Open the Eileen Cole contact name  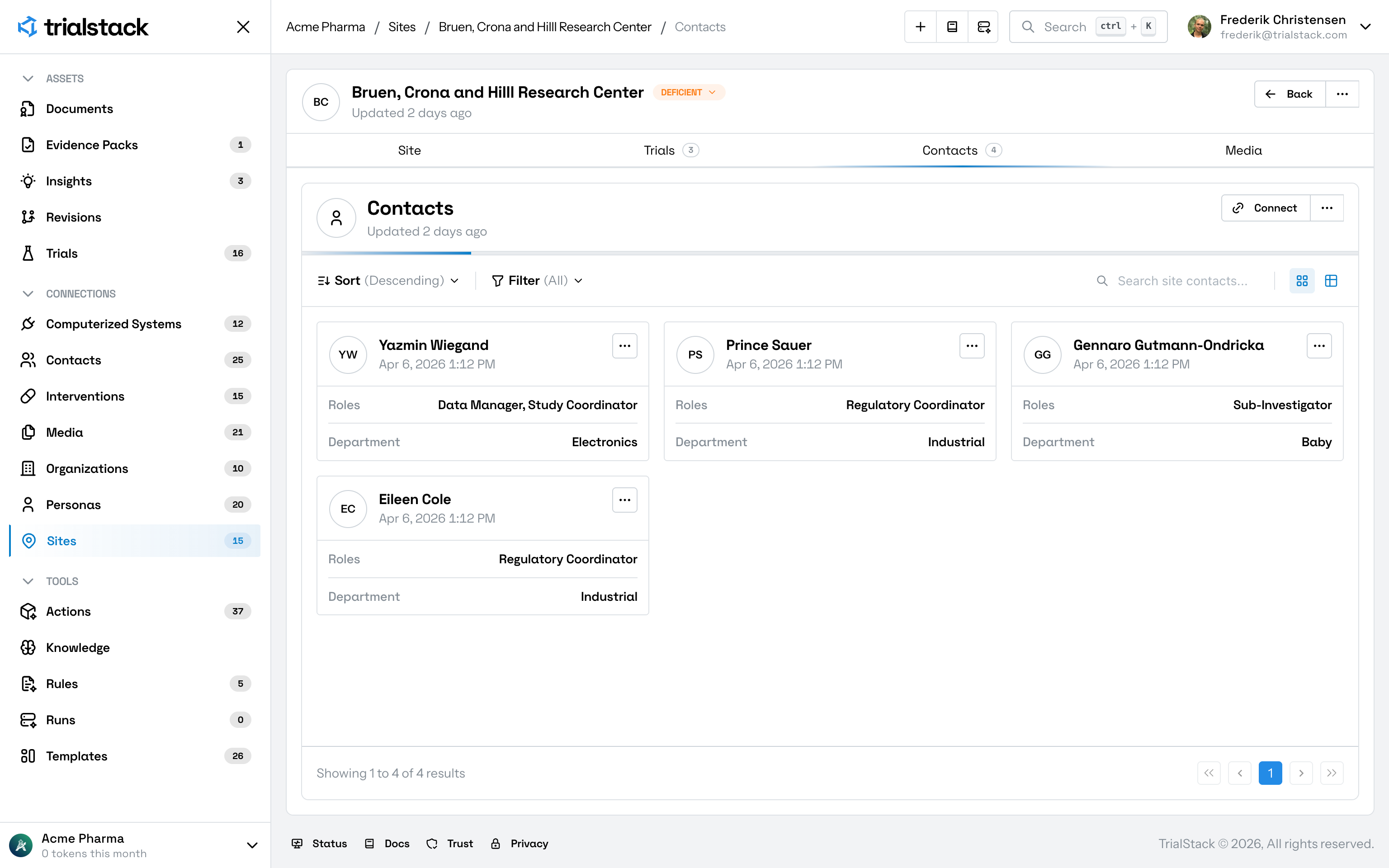point(415,500)
